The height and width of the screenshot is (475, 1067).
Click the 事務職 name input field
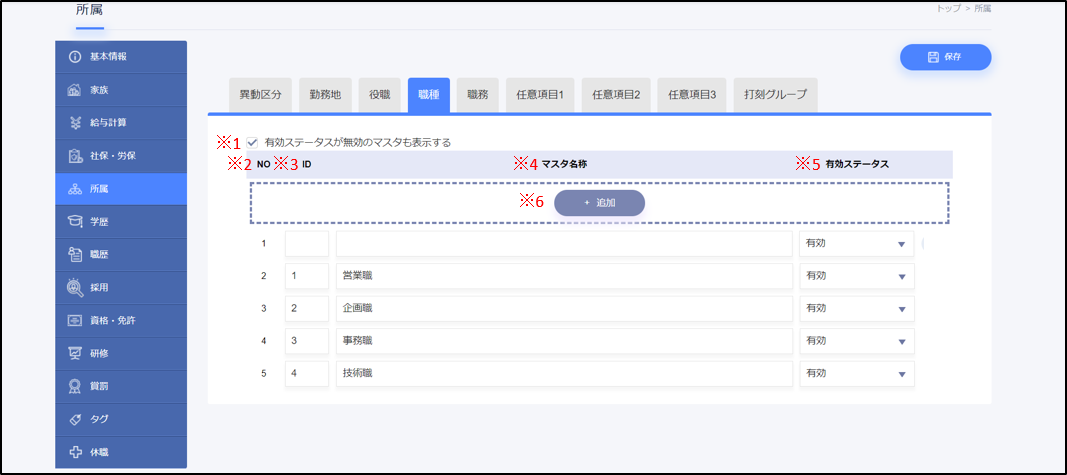tap(564, 342)
